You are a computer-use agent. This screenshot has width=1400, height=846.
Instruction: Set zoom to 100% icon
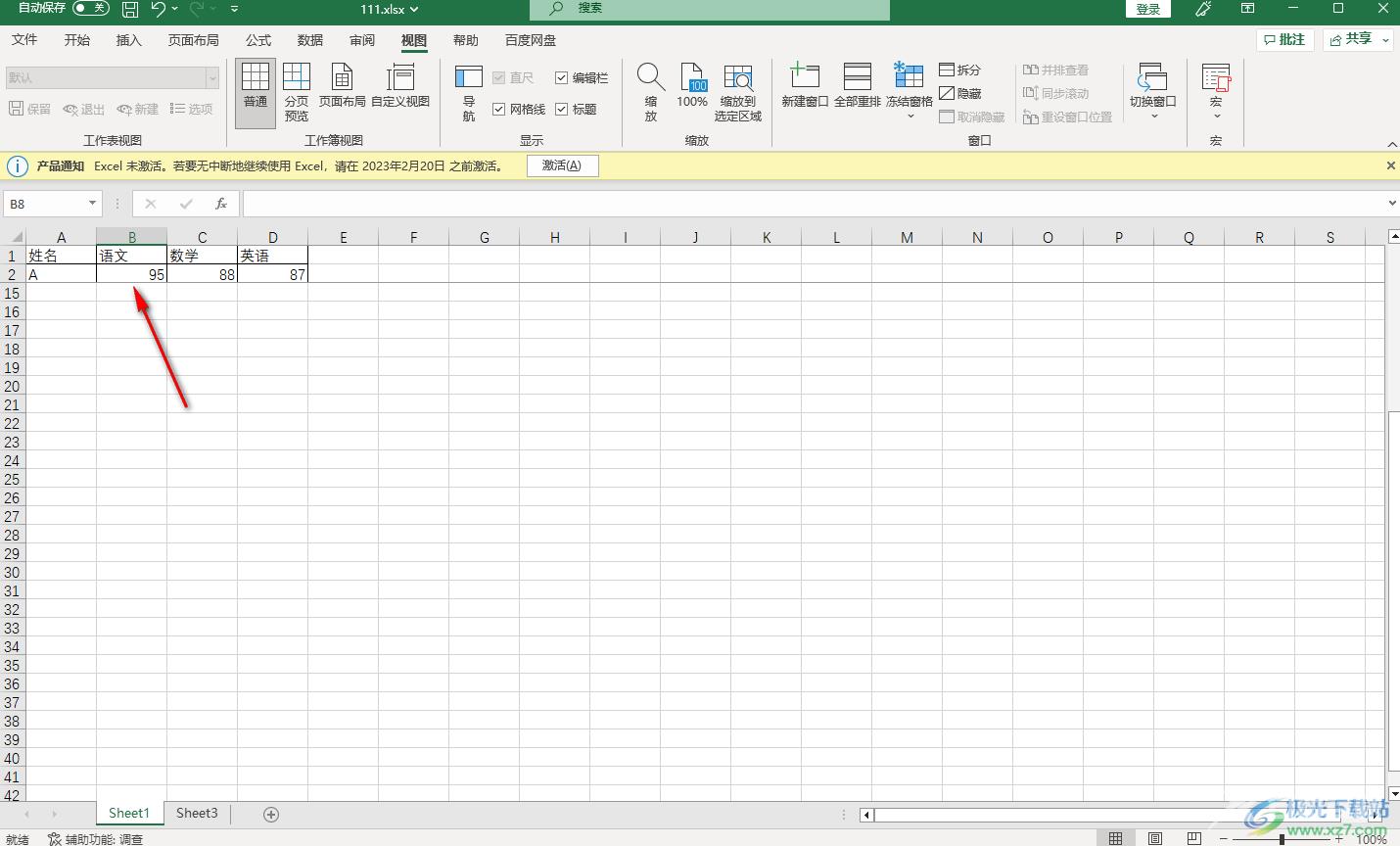[x=692, y=84]
